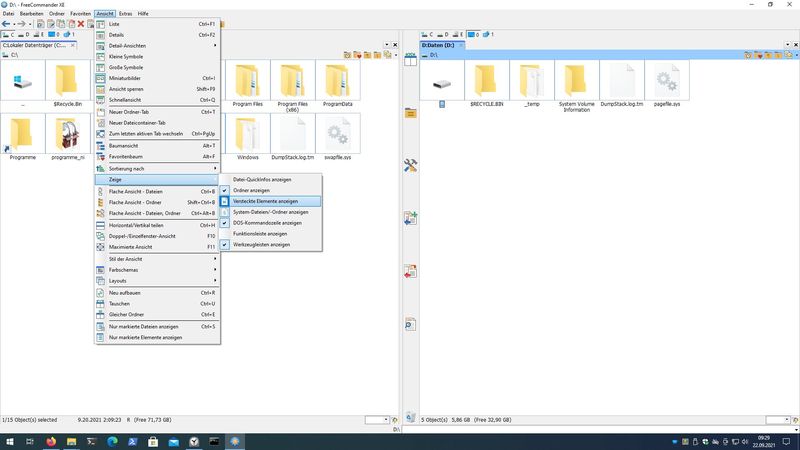Expand Detail-Ansichten submenu

click(x=157, y=46)
